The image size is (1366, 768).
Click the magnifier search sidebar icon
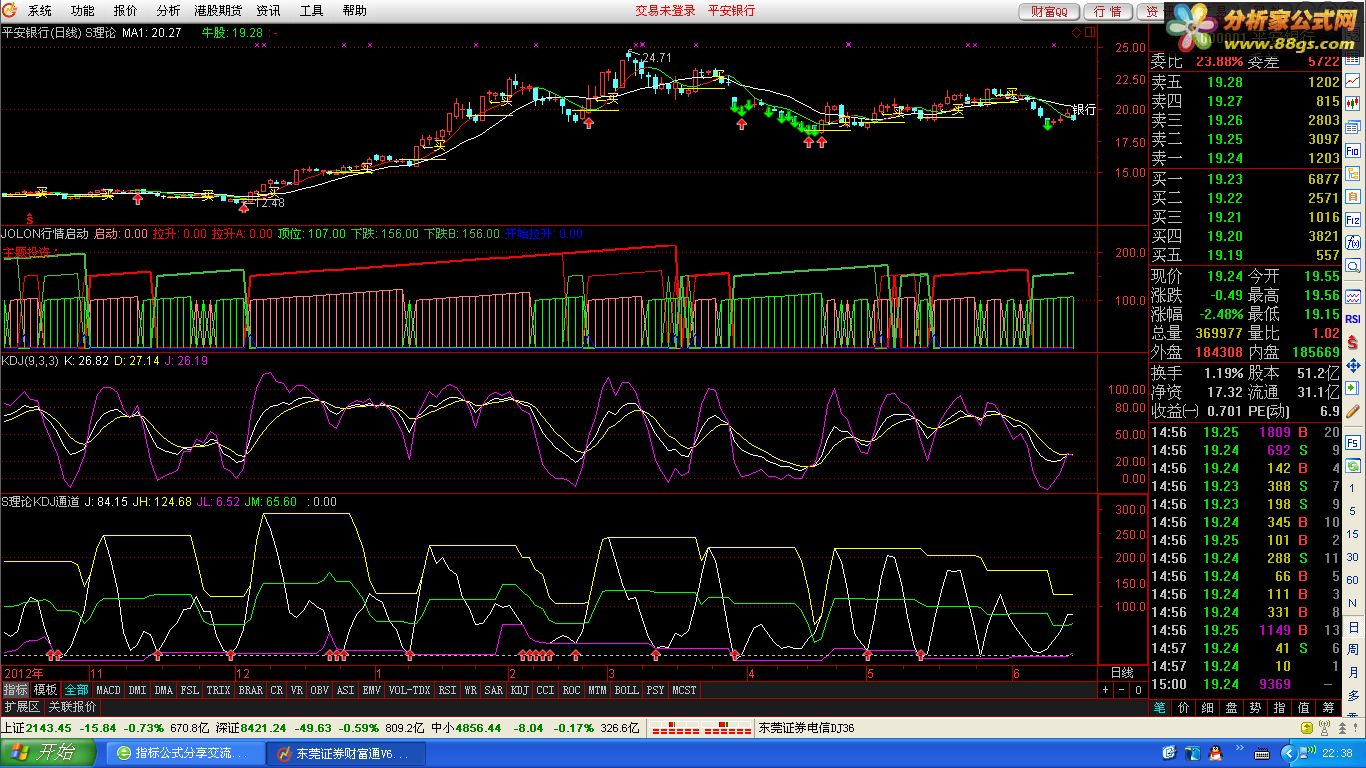coord(1353,264)
